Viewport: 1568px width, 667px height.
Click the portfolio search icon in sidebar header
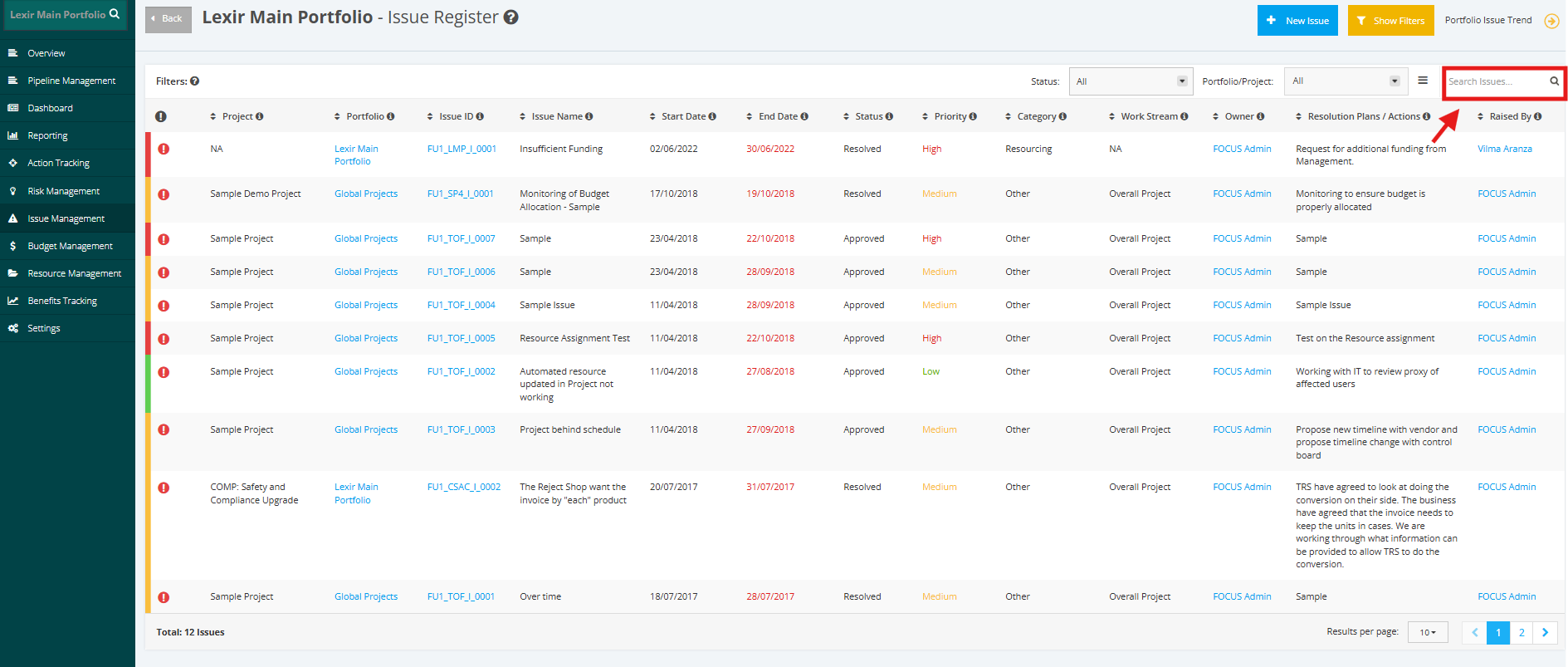point(115,14)
